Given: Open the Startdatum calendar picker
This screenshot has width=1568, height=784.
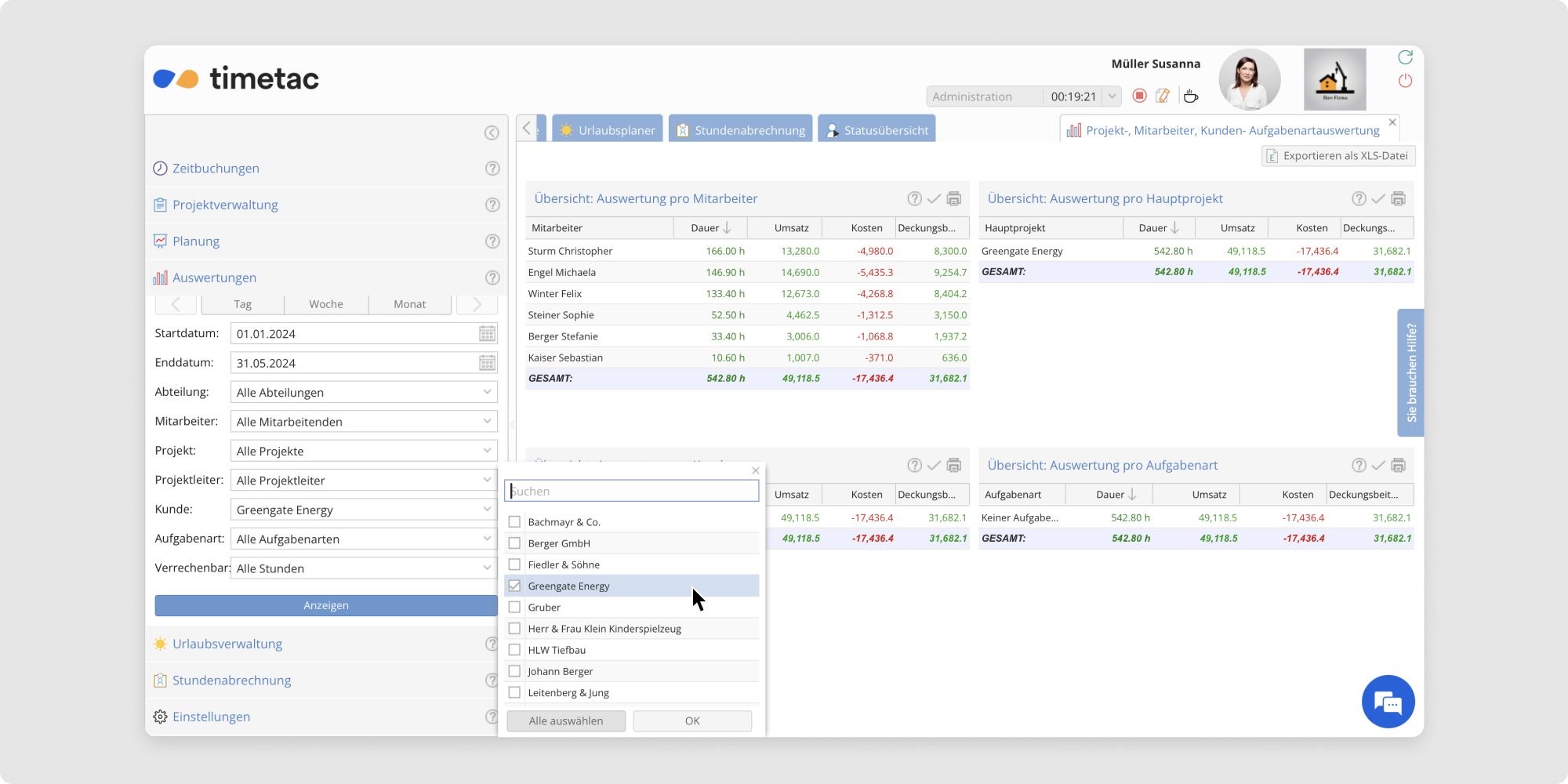Looking at the screenshot, I should click(487, 334).
